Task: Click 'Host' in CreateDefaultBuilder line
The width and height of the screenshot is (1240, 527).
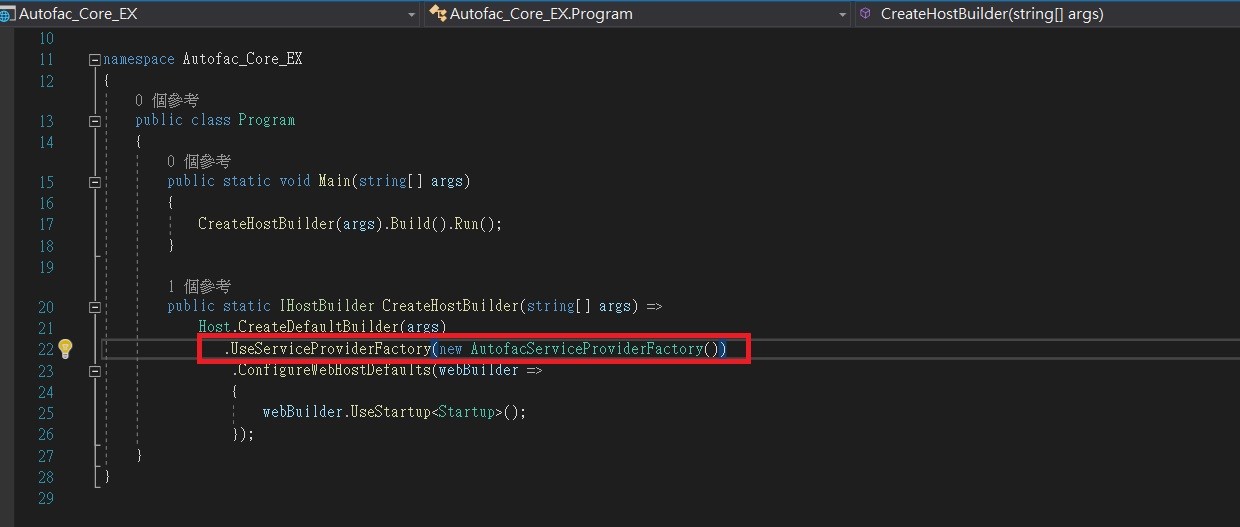Action: [214, 327]
